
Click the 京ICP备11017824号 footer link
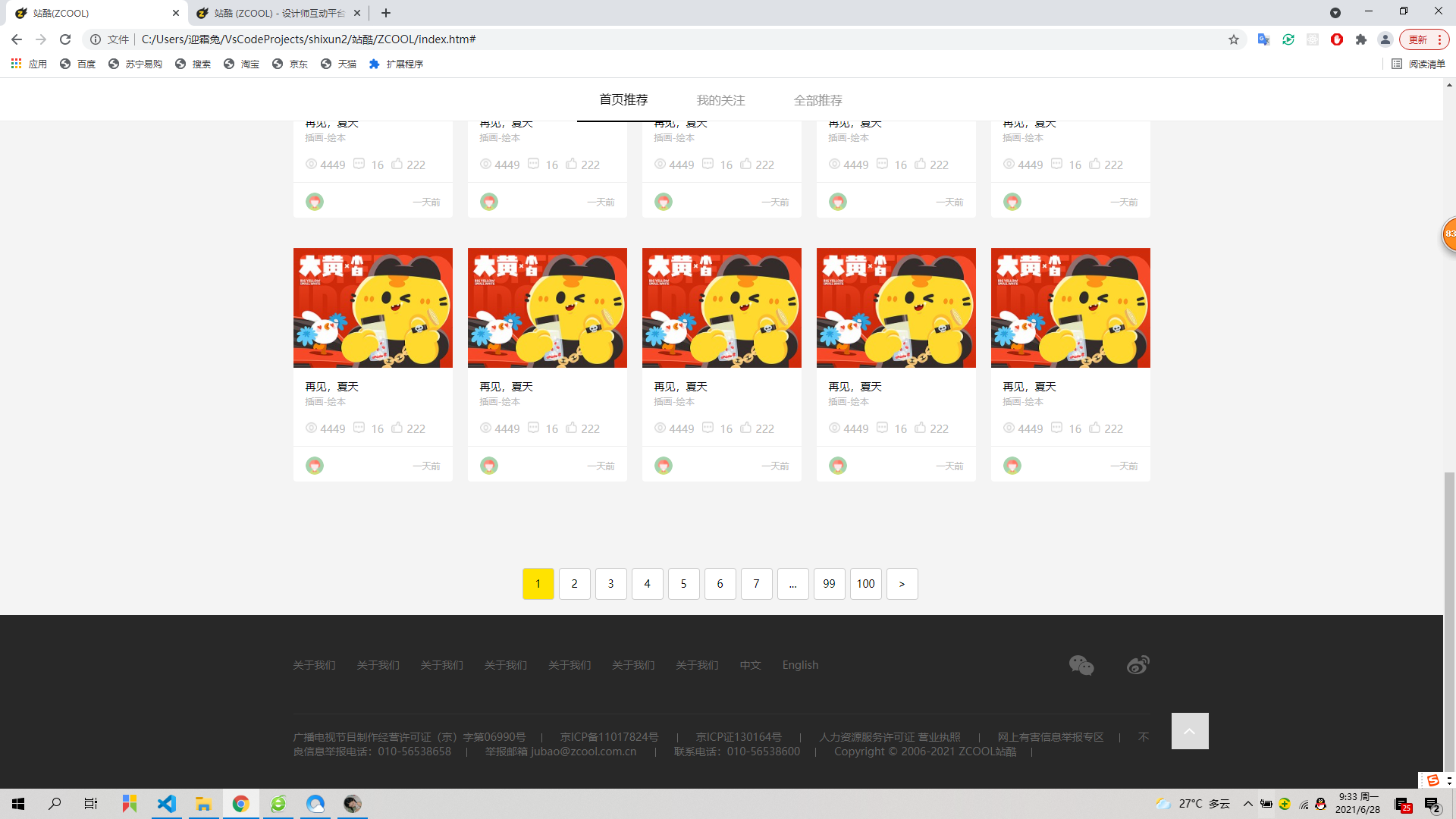coord(610,737)
